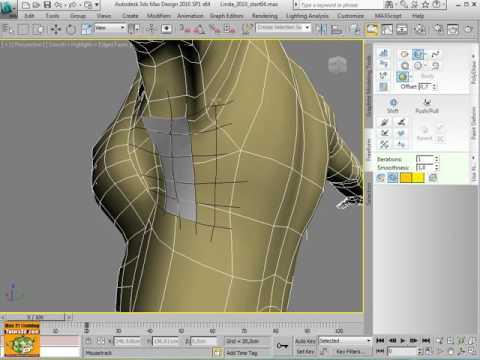Open the MAXScript menu
The image size is (480, 360).
pyautogui.click(x=388, y=16)
